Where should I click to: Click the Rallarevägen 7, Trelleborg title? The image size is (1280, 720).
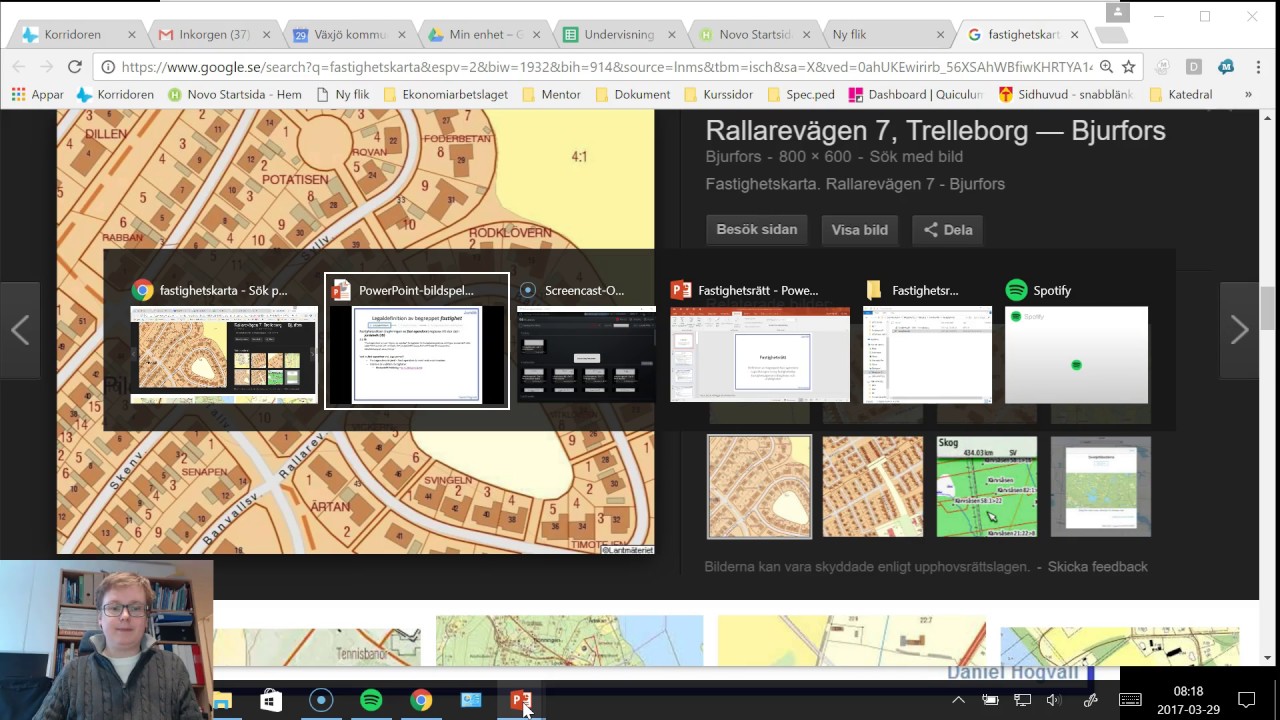935,130
